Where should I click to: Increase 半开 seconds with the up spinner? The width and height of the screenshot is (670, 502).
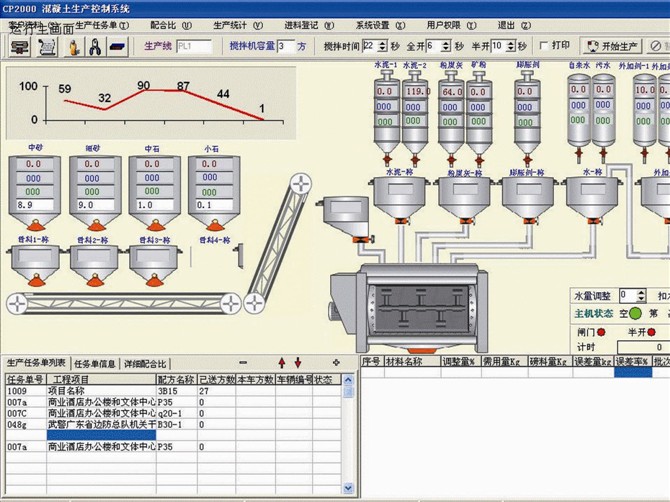[x=511, y=43]
